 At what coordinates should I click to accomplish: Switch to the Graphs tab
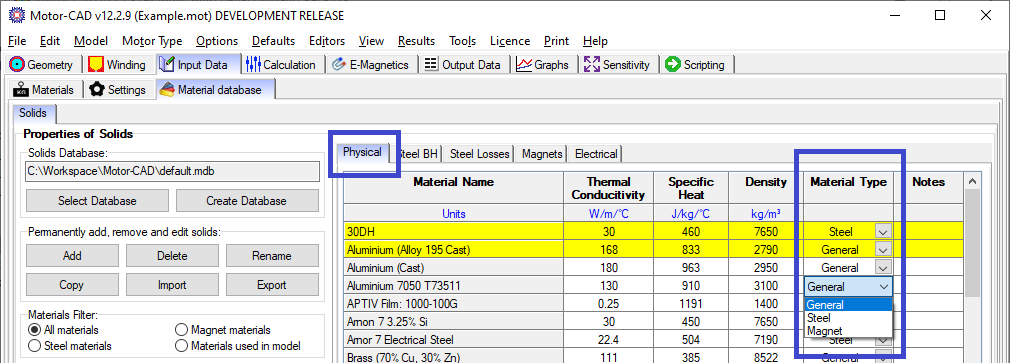[x=543, y=64]
